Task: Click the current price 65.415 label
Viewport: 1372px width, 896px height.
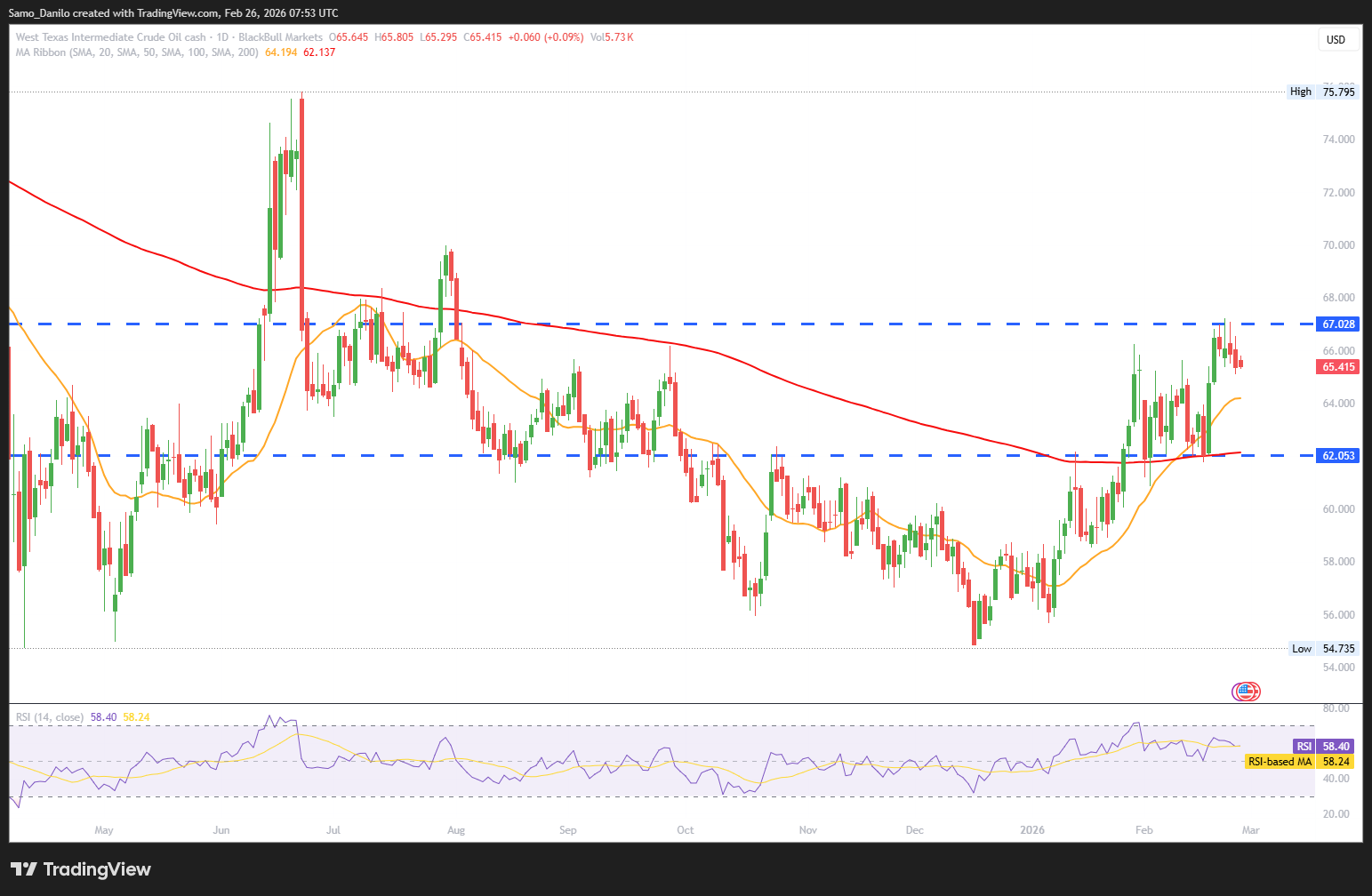Action: click(x=1338, y=367)
